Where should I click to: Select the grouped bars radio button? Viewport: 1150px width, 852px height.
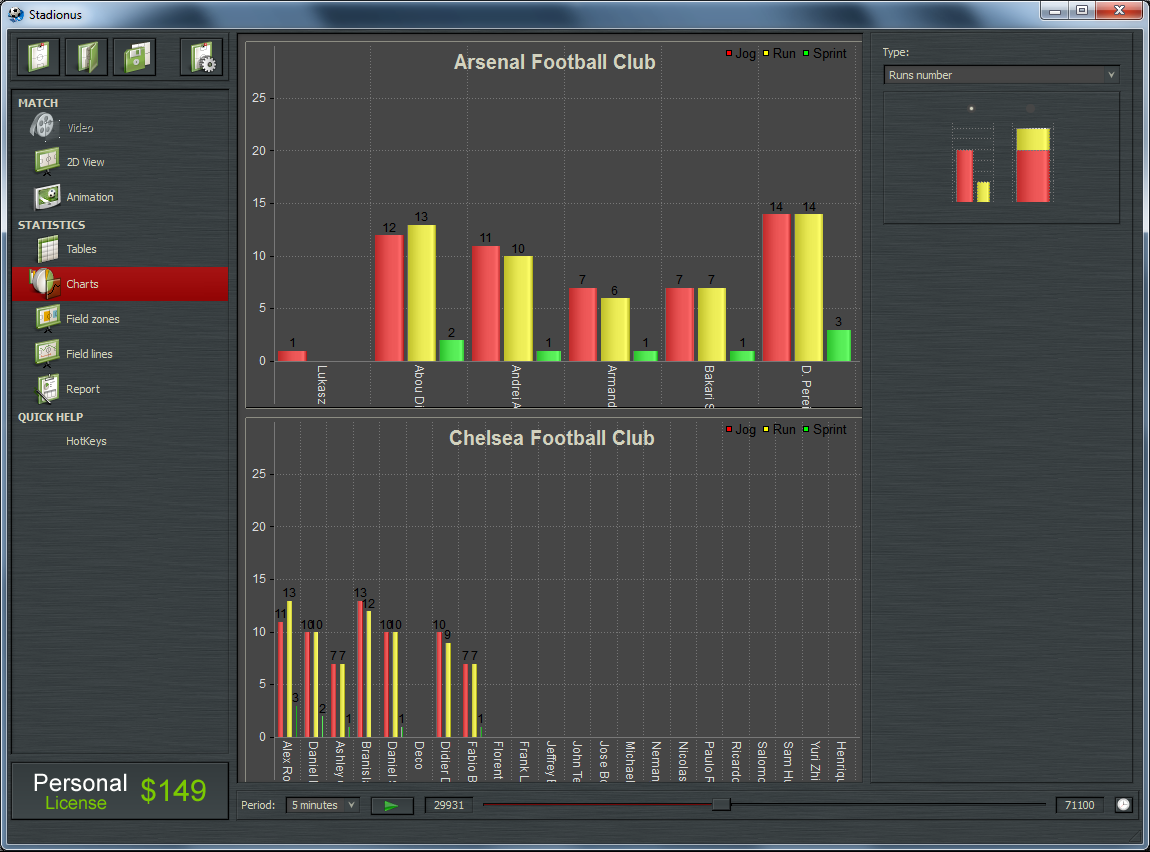[x=971, y=109]
